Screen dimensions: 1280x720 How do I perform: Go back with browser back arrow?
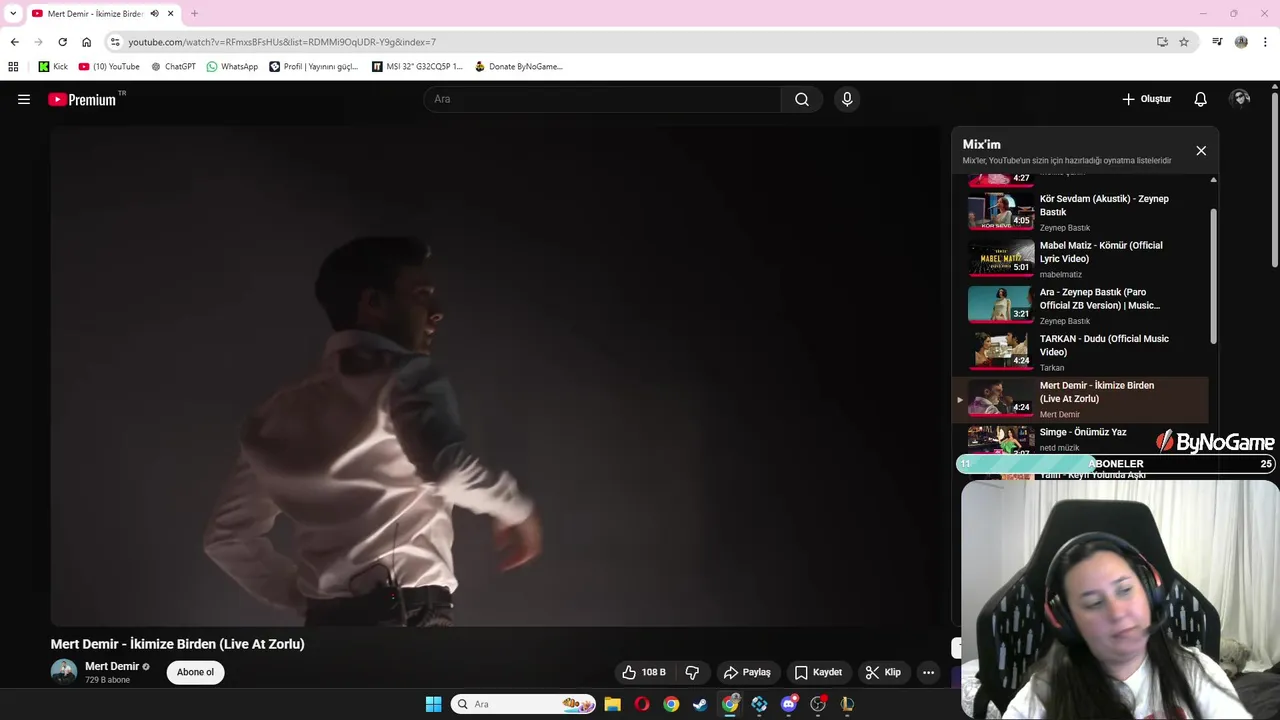click(14, 42)
